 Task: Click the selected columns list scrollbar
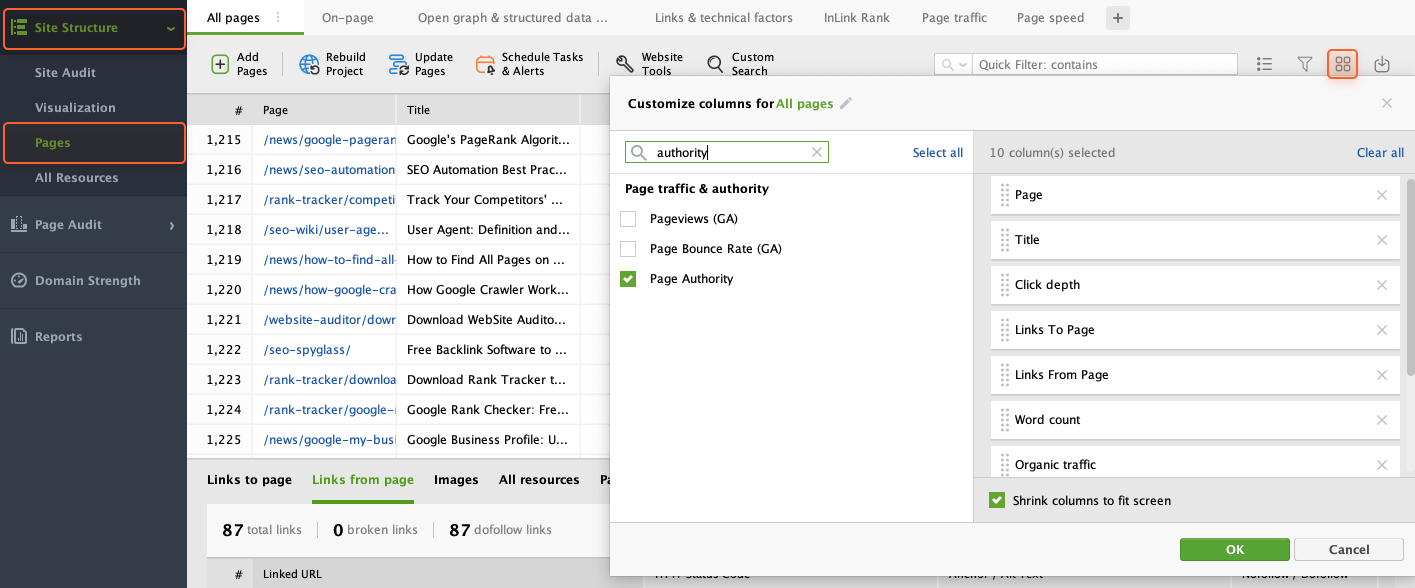coord(1410,270)
